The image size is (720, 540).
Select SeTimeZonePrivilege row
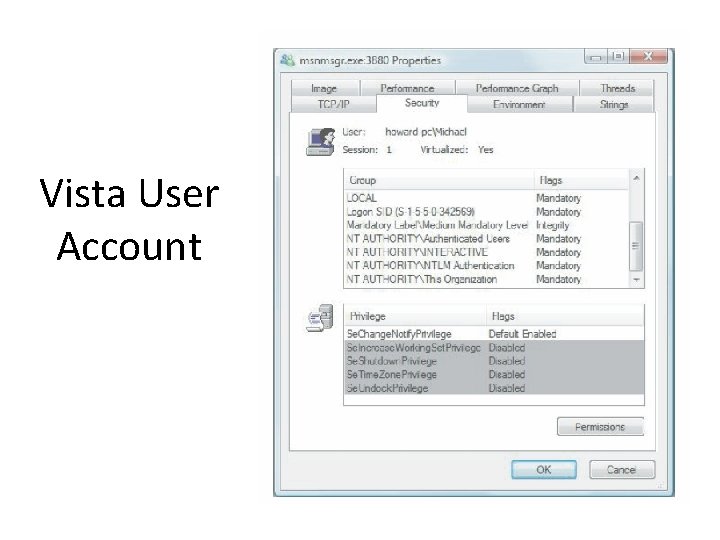(494, 374)
